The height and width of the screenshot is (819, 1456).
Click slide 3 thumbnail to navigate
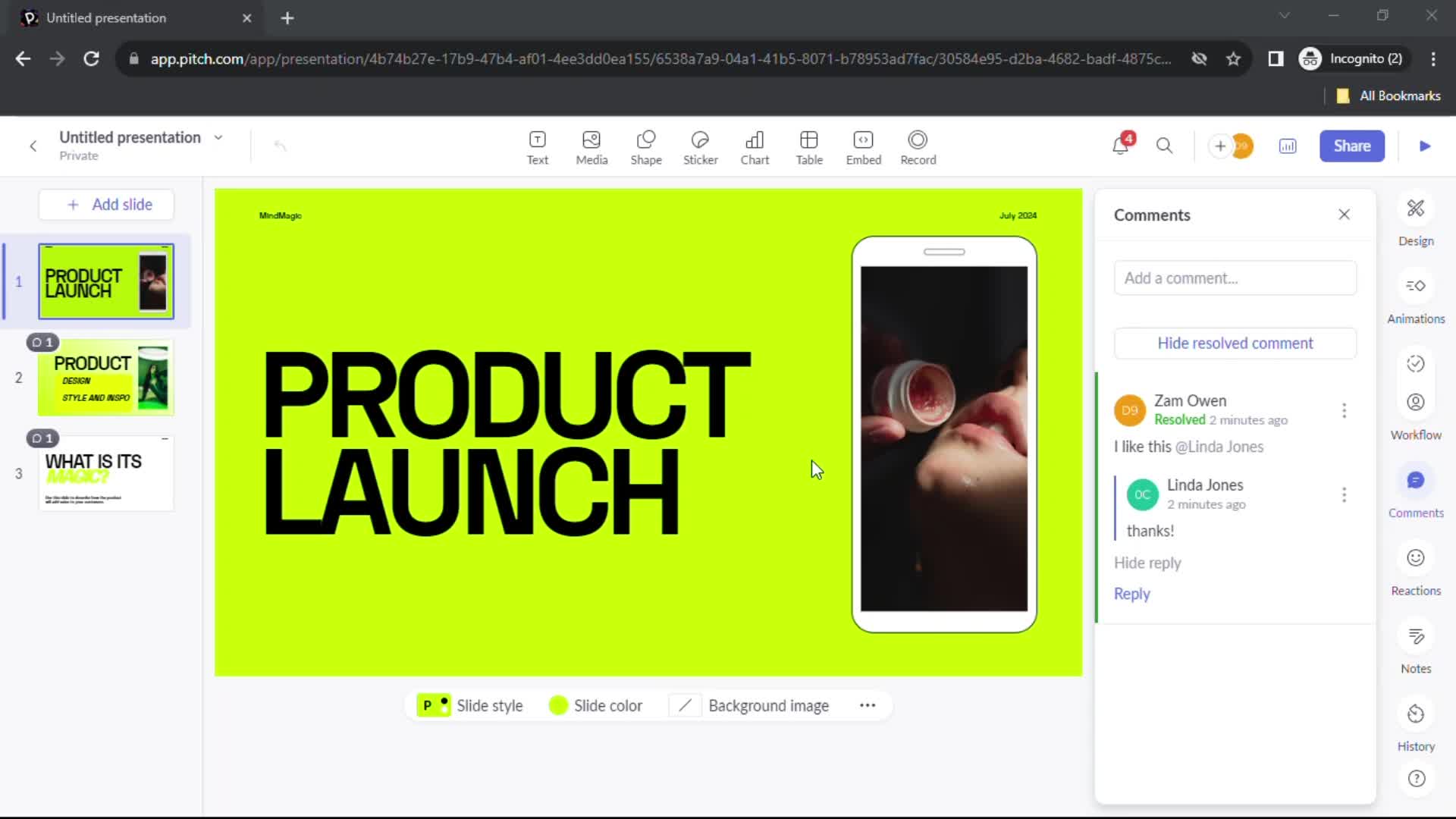(x=105, y=470)
